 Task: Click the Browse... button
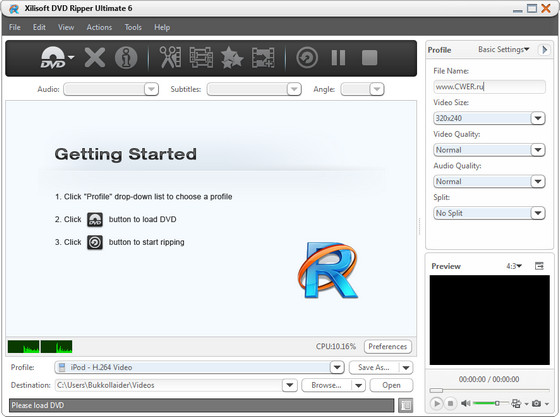(326, 385)
